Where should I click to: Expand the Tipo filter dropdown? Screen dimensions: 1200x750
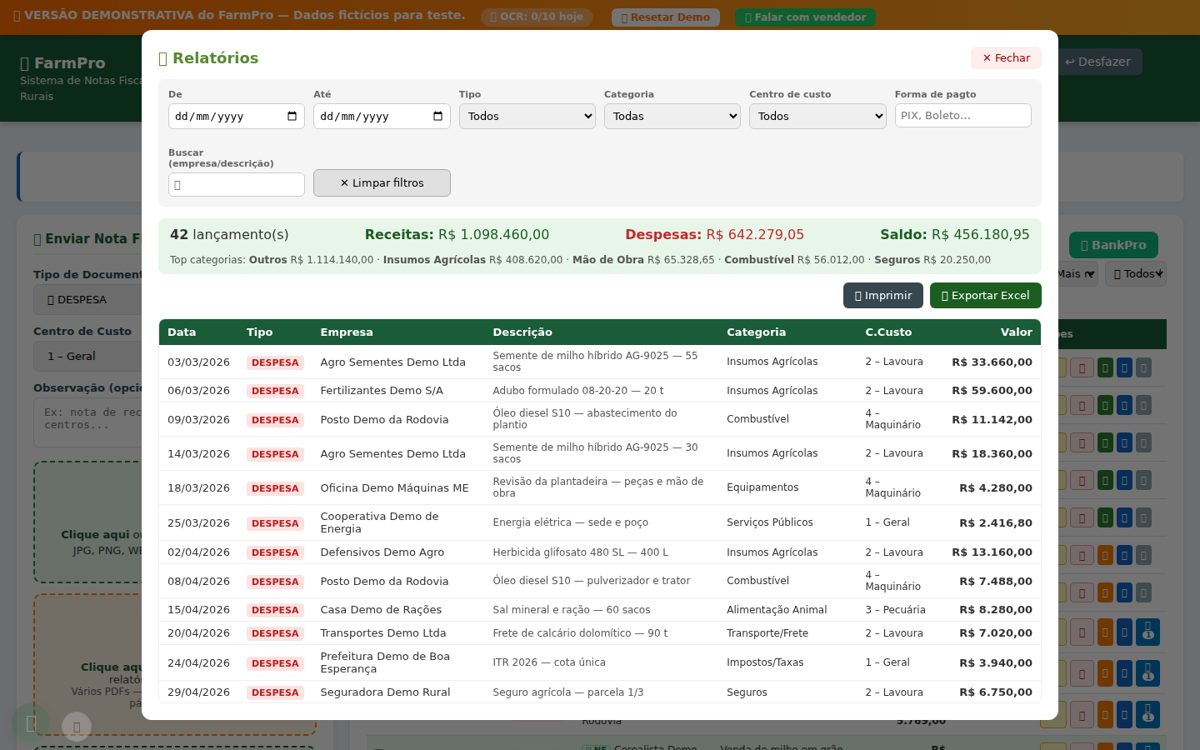527,116
